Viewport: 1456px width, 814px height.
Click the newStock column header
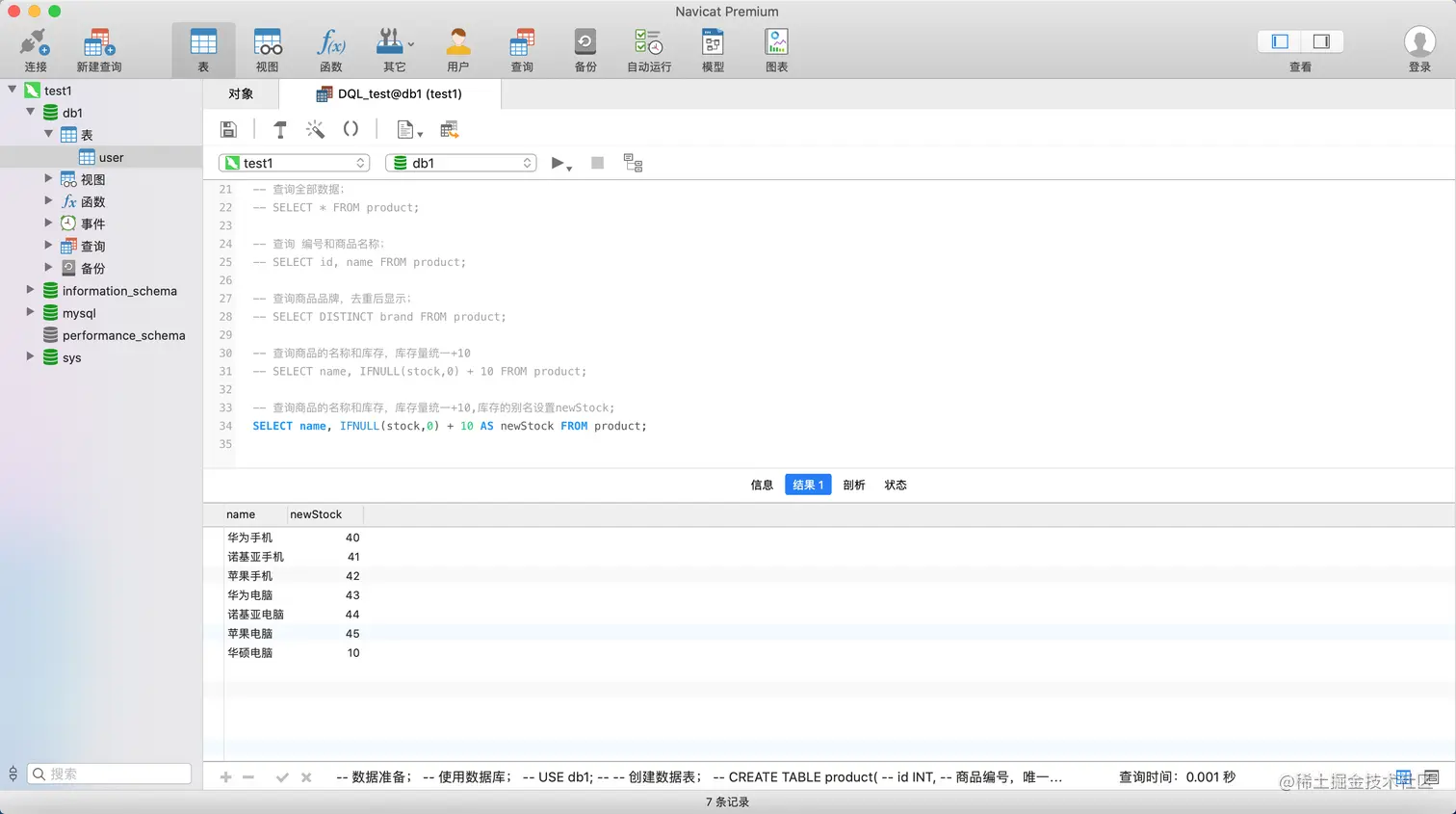(325, 514)
